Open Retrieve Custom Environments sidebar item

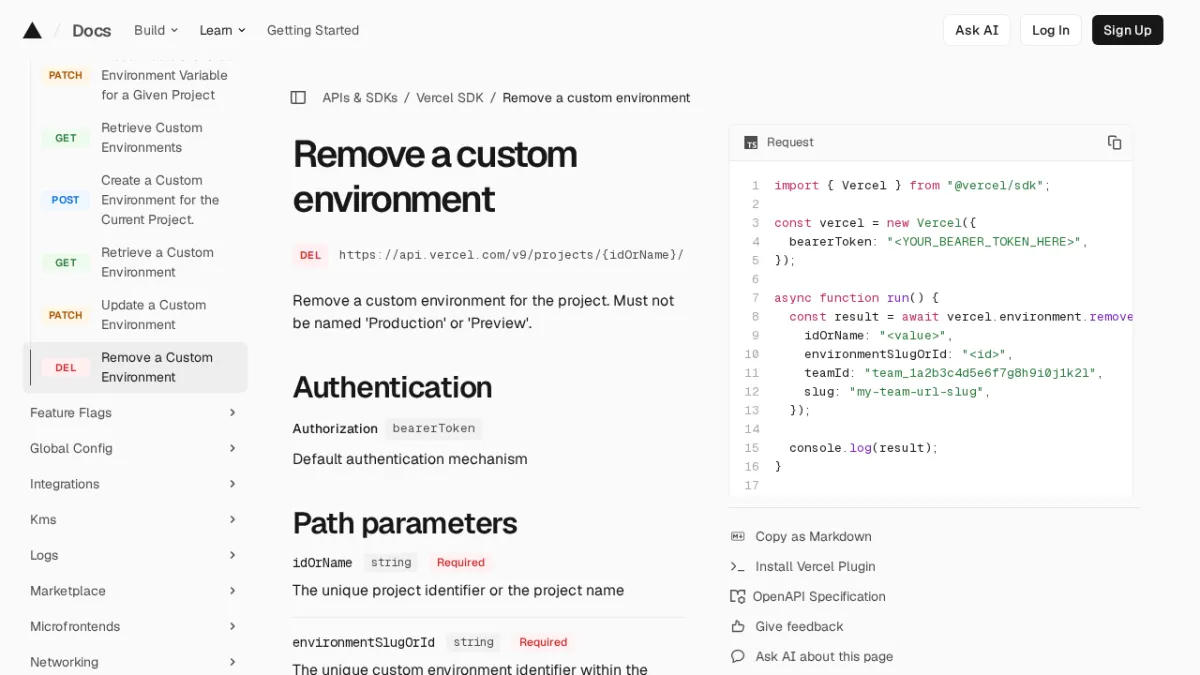(x=135, y=138)
